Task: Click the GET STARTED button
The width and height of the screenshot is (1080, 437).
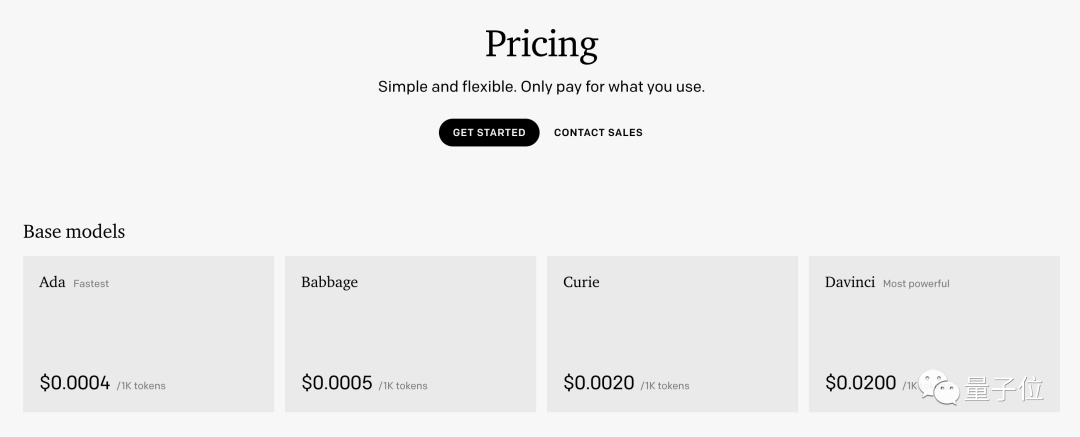Action: (x=489, y=132)
